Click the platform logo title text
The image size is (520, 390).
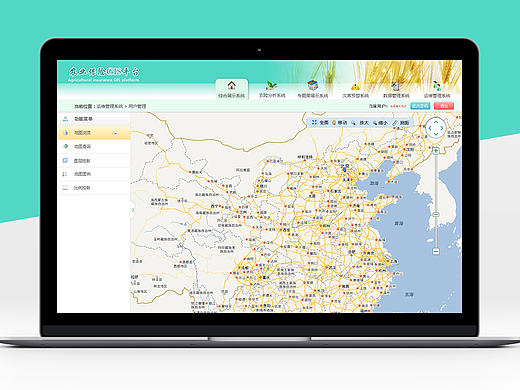point(104,71)
